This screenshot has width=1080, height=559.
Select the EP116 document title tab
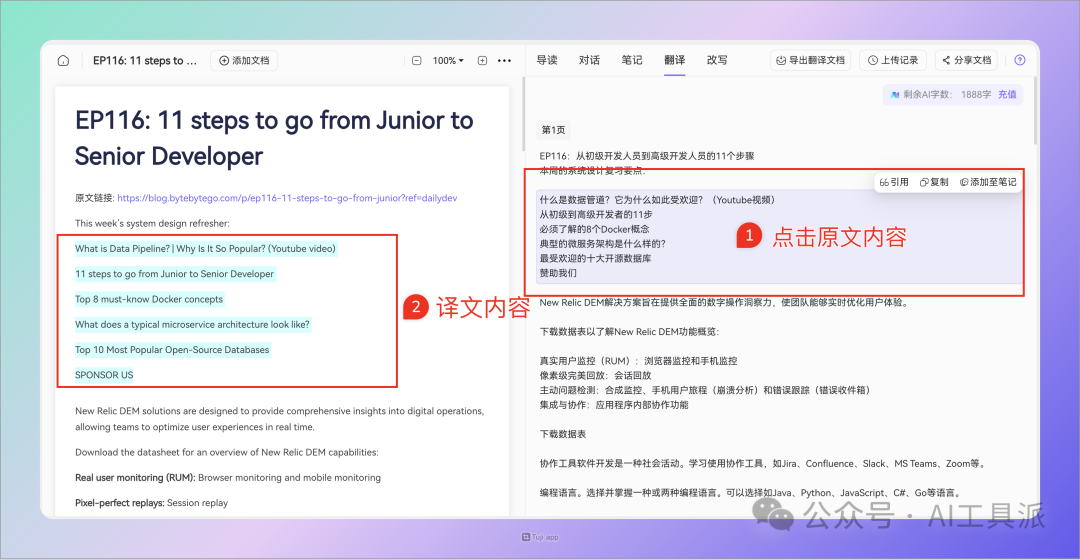pyautogui.click(x=145, y=61)
